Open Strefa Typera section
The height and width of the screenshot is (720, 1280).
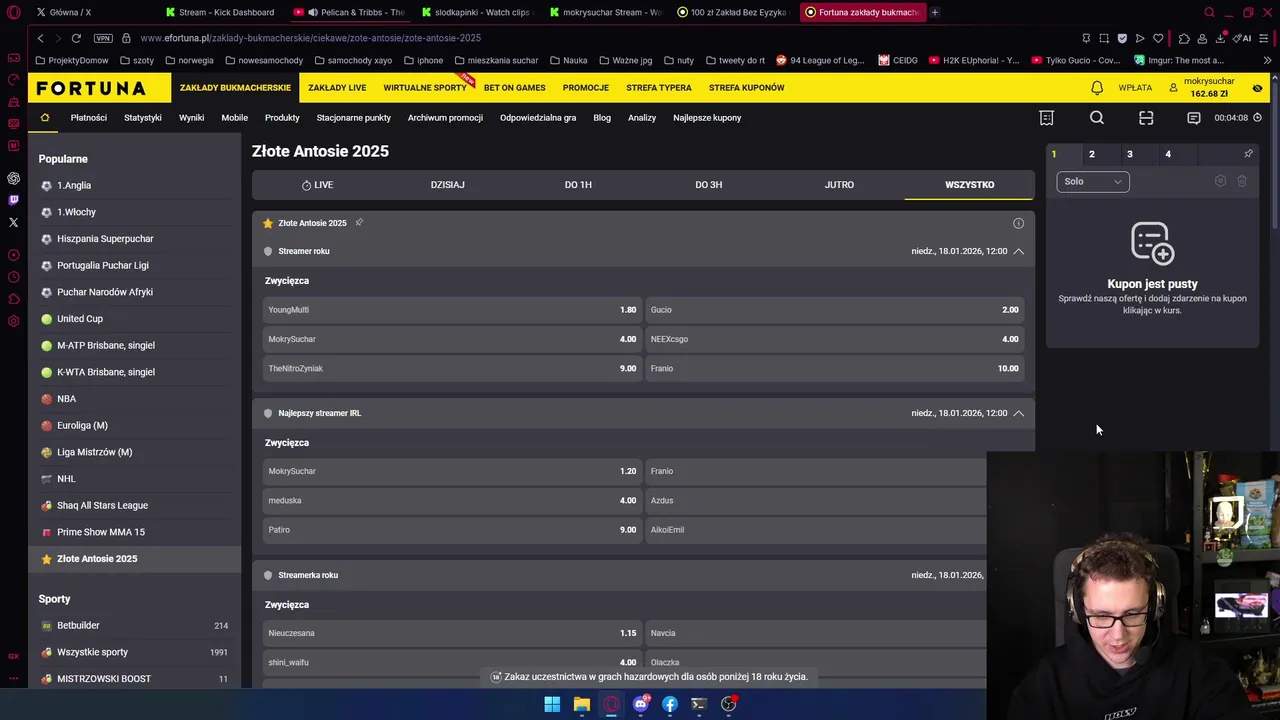click(x=659, y=88)
